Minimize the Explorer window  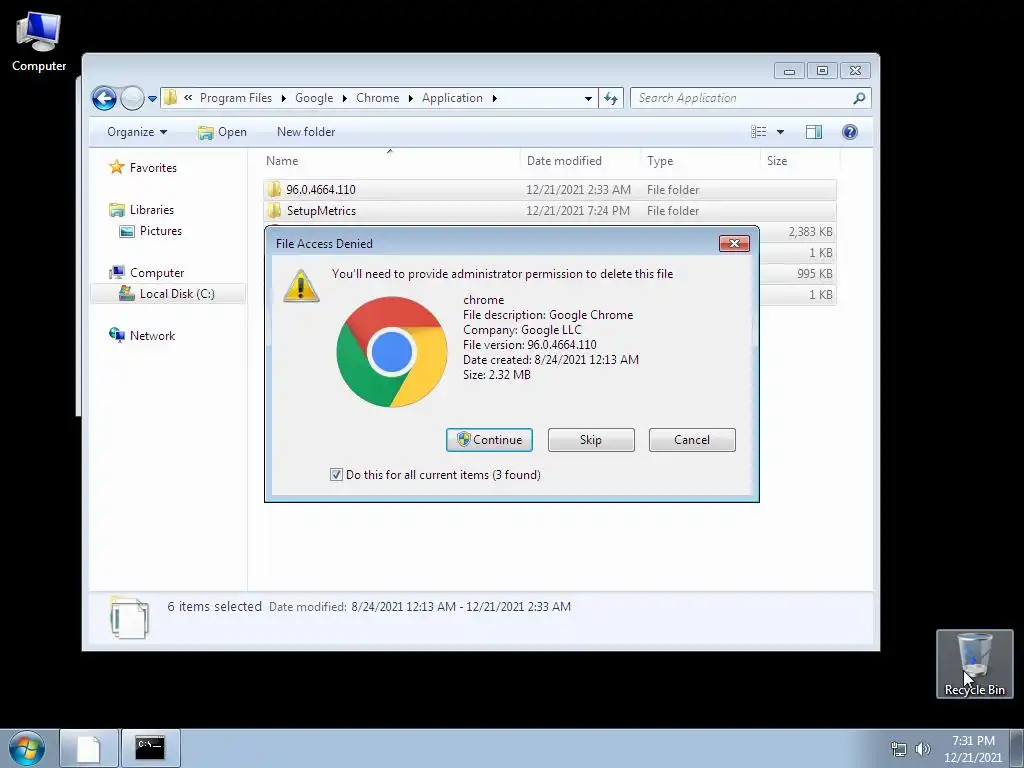coord(790,71)
